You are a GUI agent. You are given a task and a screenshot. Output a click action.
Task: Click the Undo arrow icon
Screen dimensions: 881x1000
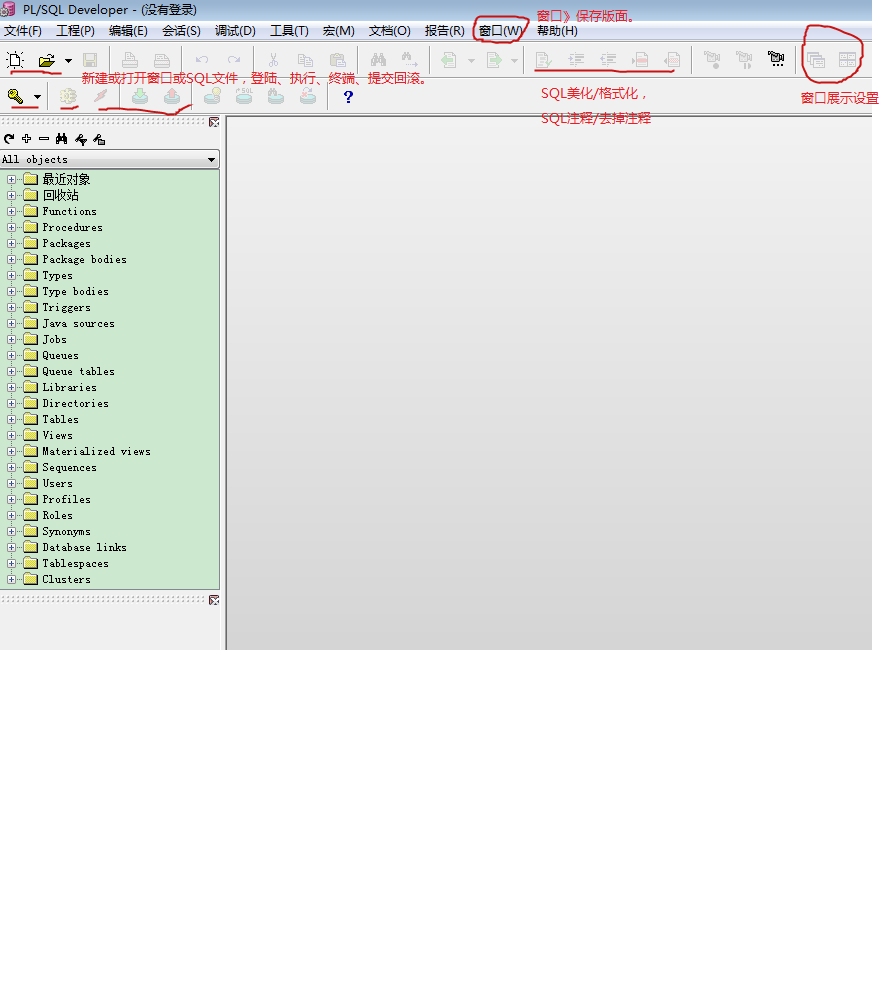click(x=202, y=60)
